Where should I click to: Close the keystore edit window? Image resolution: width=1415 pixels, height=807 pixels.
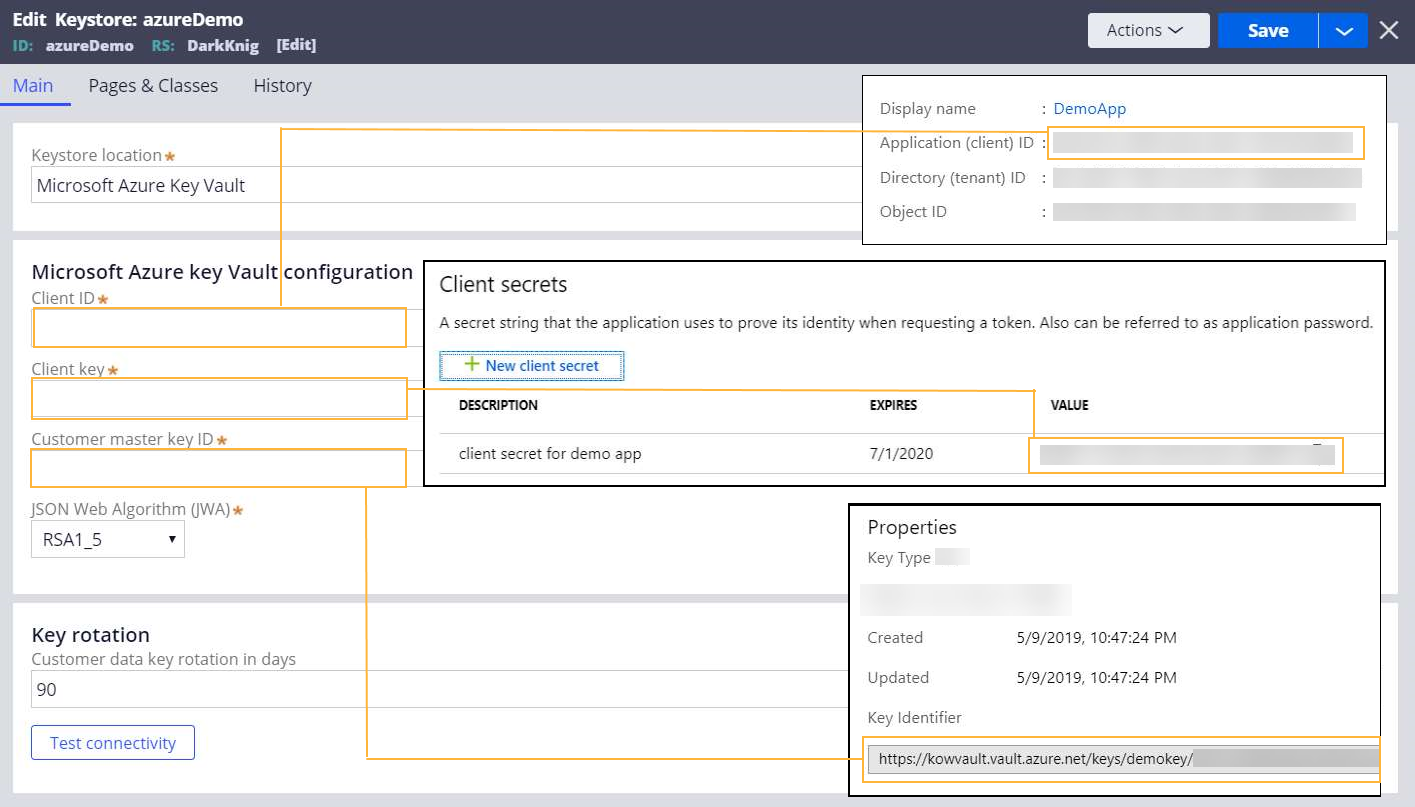(1389, 30)
